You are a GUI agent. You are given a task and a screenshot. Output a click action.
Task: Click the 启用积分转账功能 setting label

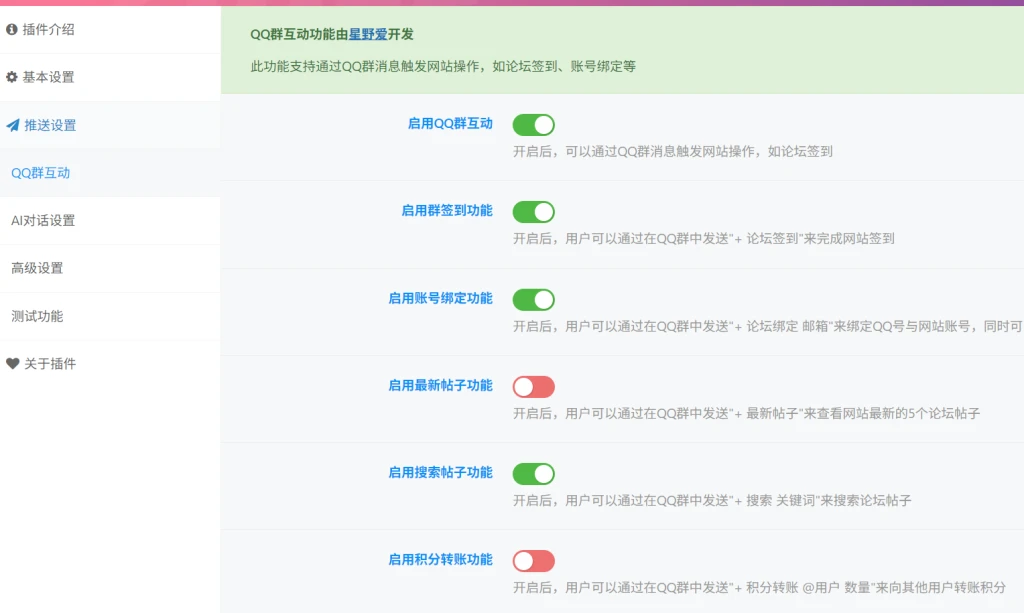440,560
